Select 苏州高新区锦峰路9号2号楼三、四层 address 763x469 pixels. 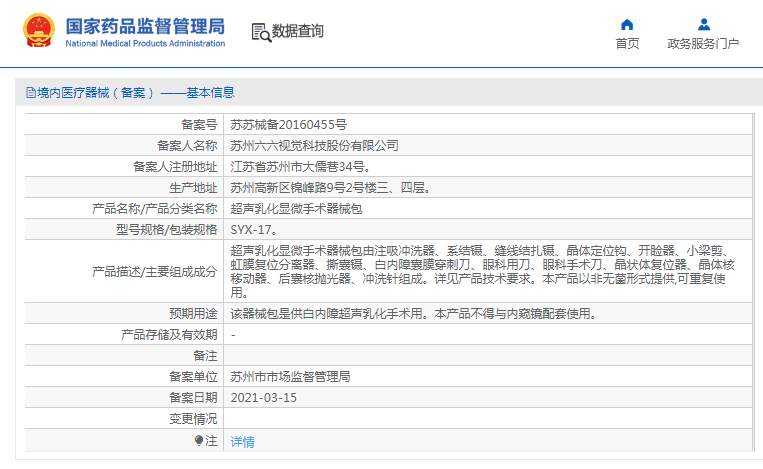330,187
